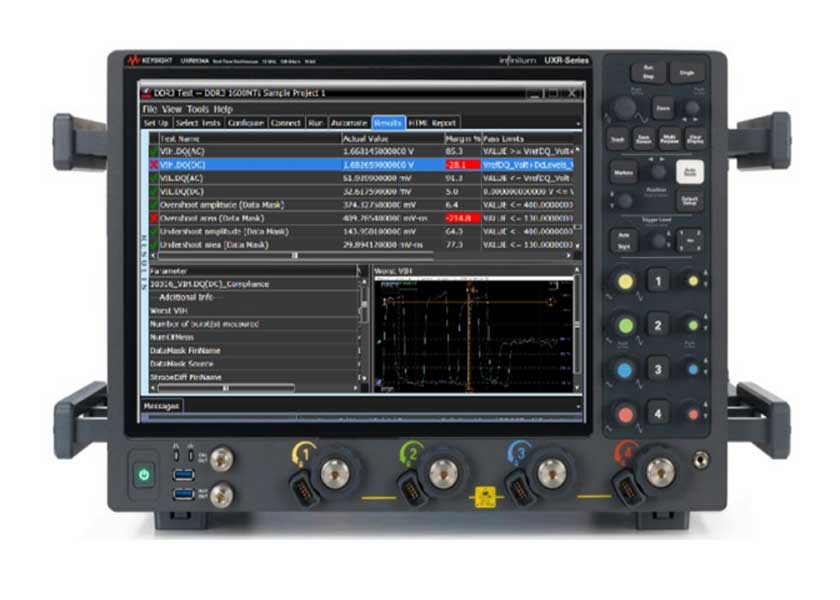Click the results table horizontal scrollbar thumb
Screen dimensions: 840x600
295,256
